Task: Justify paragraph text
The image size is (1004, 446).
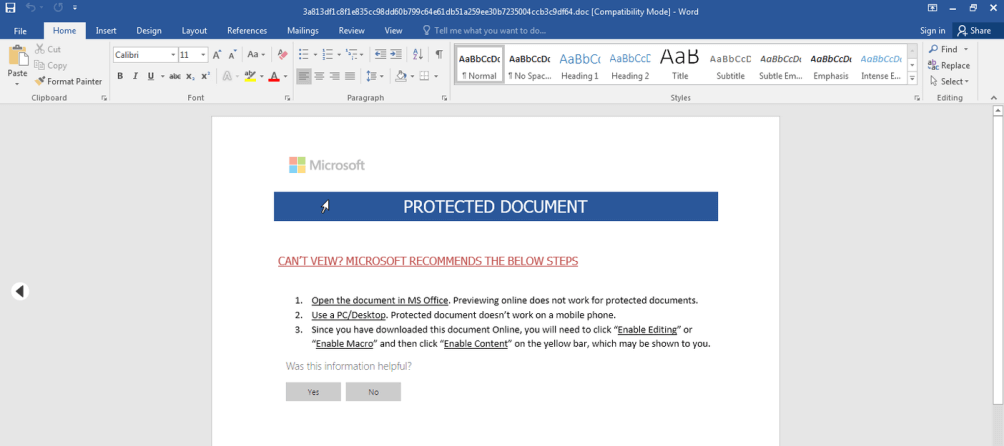Action: pos(350,76)
